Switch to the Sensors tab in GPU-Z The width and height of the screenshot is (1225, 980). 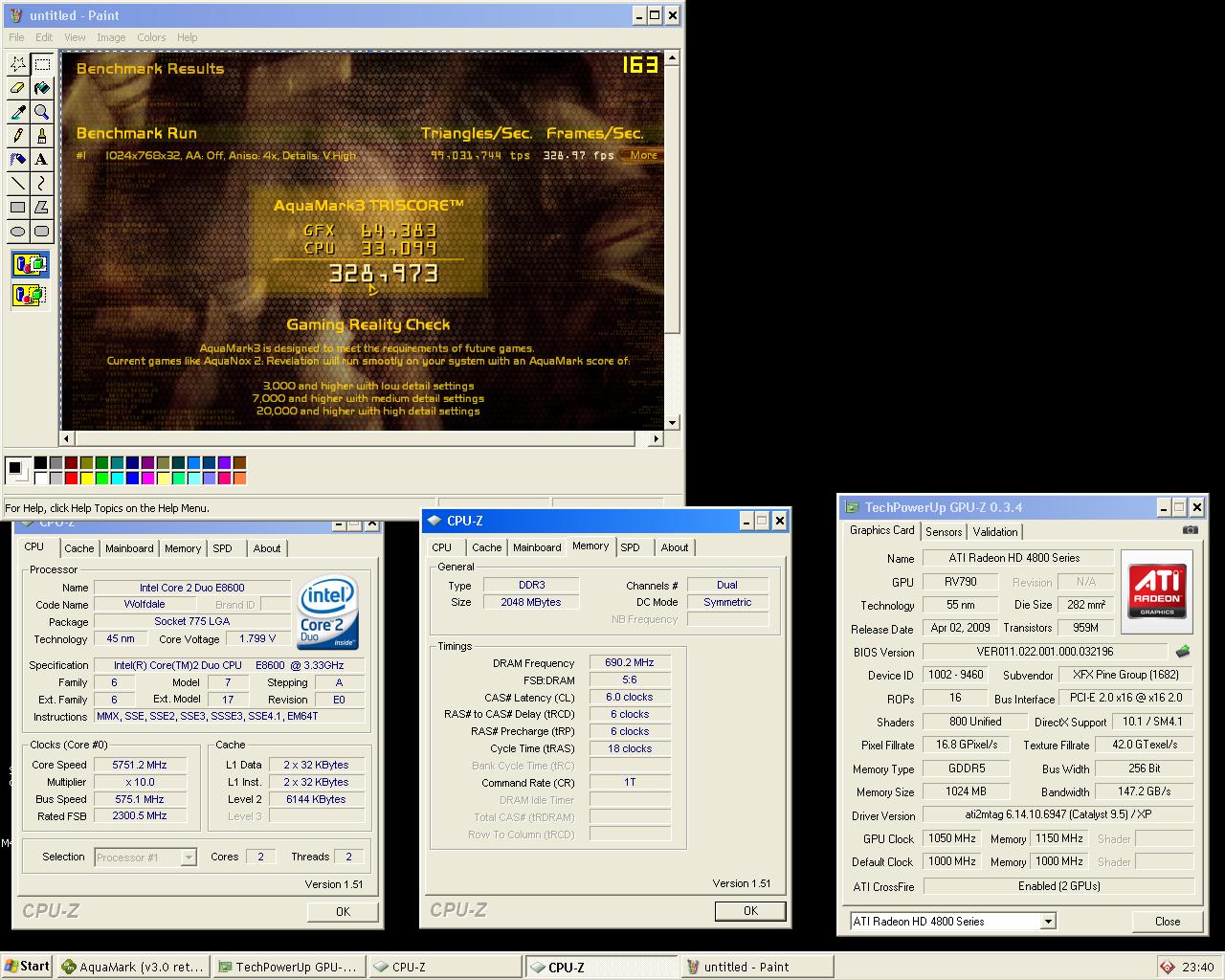(x=944, y=532)
